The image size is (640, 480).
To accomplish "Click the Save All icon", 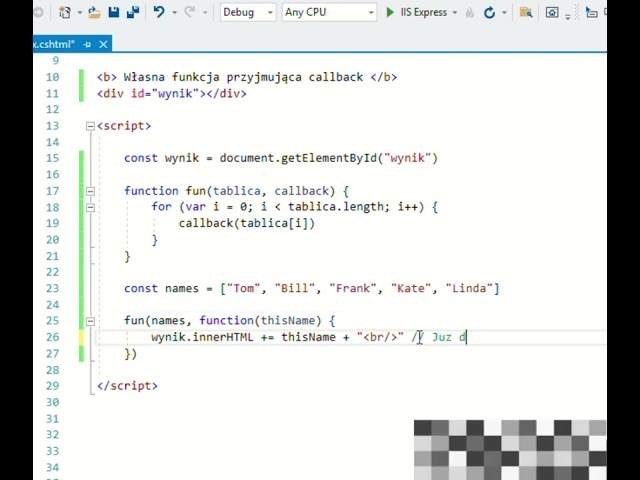I will pyautogui.click(x=133, y=13).
